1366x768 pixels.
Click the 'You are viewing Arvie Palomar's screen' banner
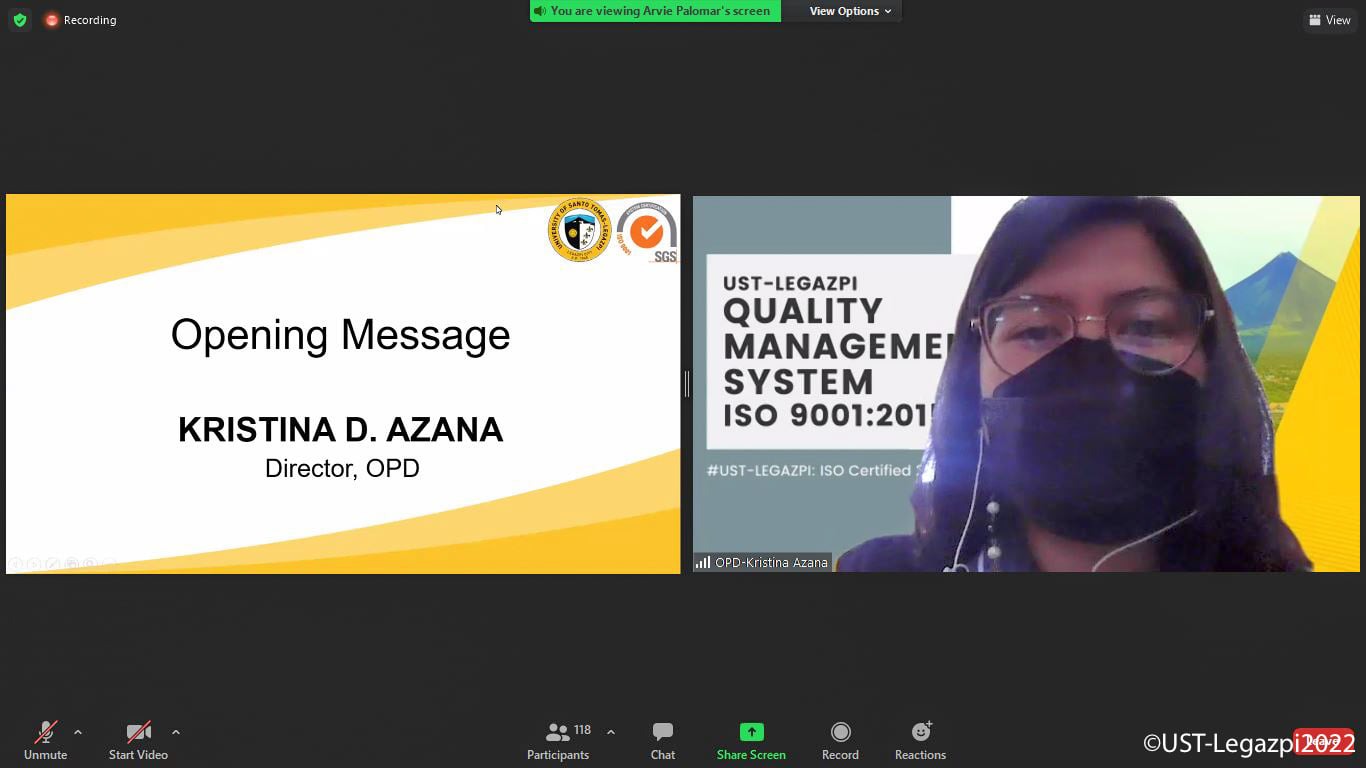pos(656,11)
